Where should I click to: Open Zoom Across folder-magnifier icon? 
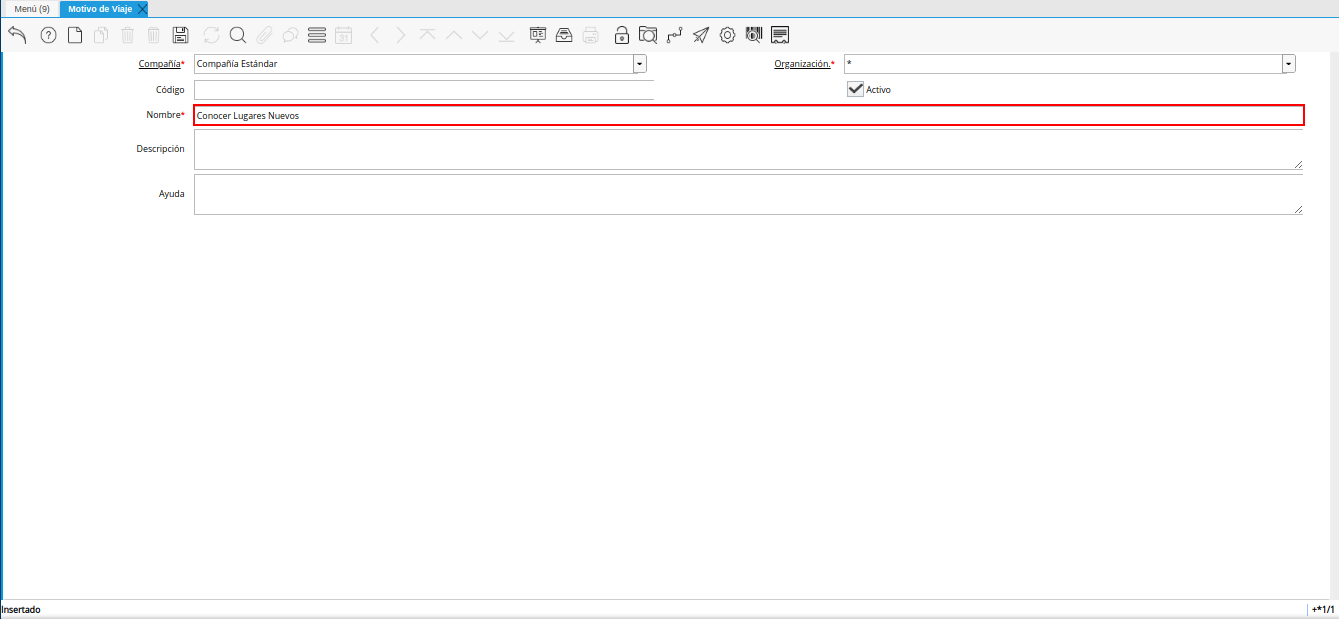point(648,35)
